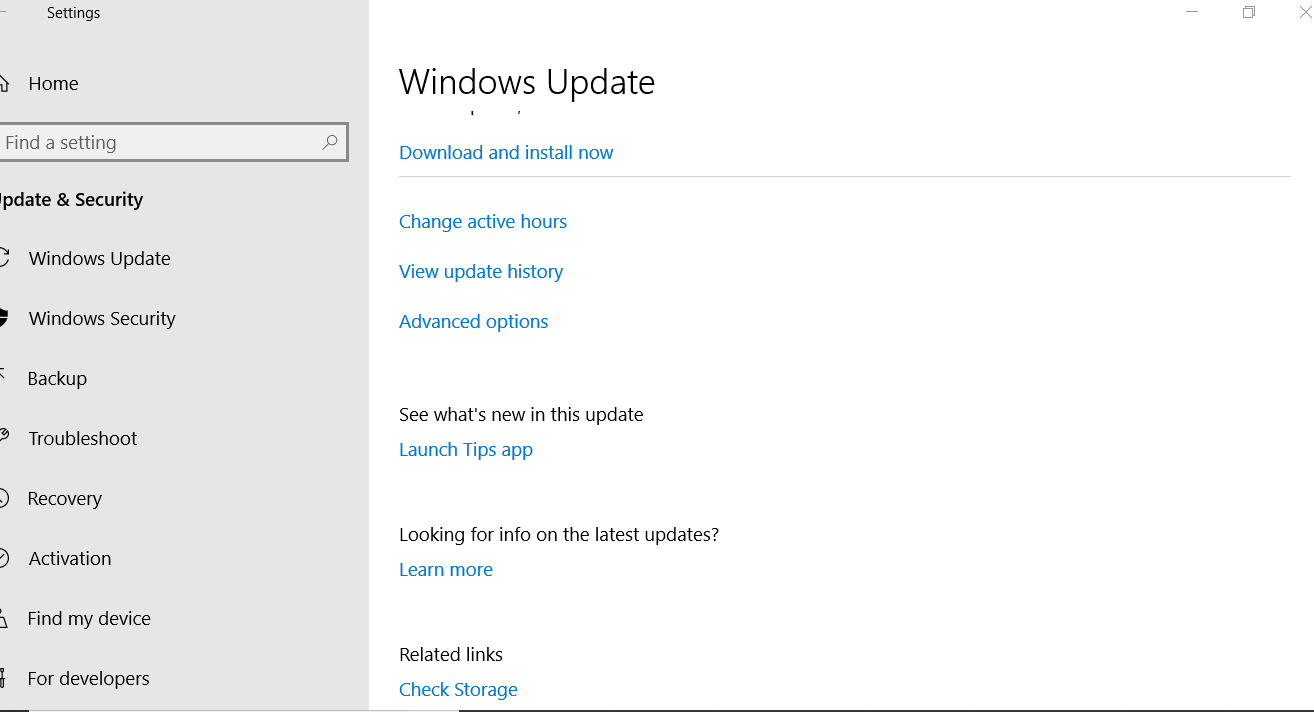
Task: Open Advanced options
Action: [473, 321]
